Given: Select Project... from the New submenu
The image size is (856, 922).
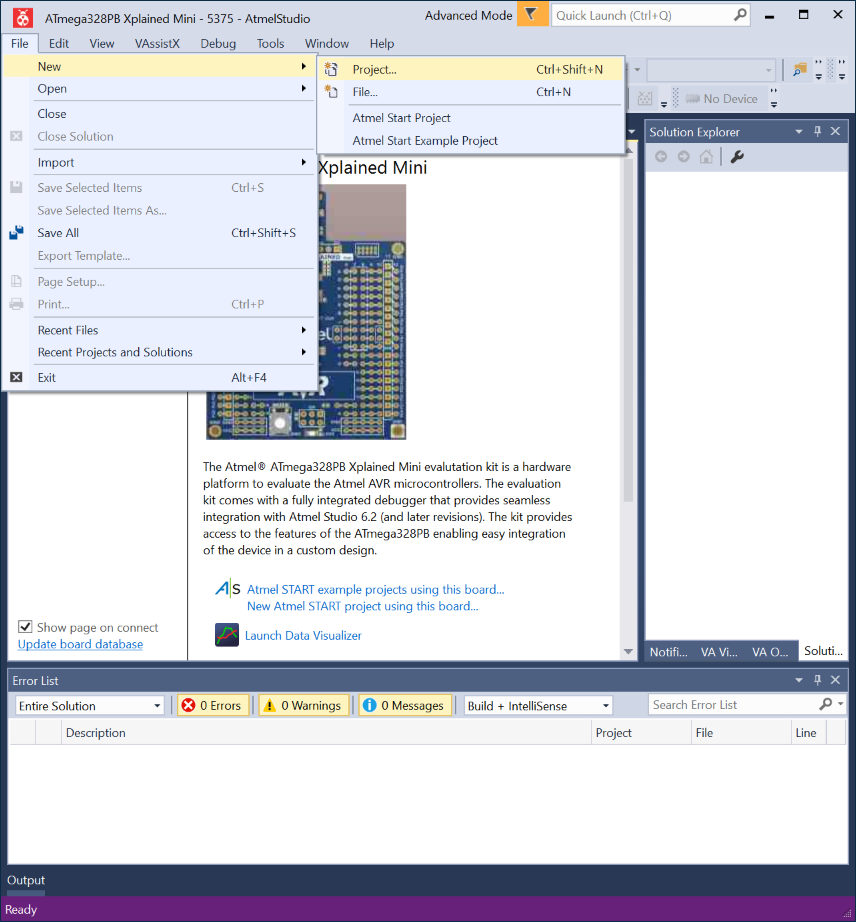Looking at the screenshot, I should (x=375, y=69).
